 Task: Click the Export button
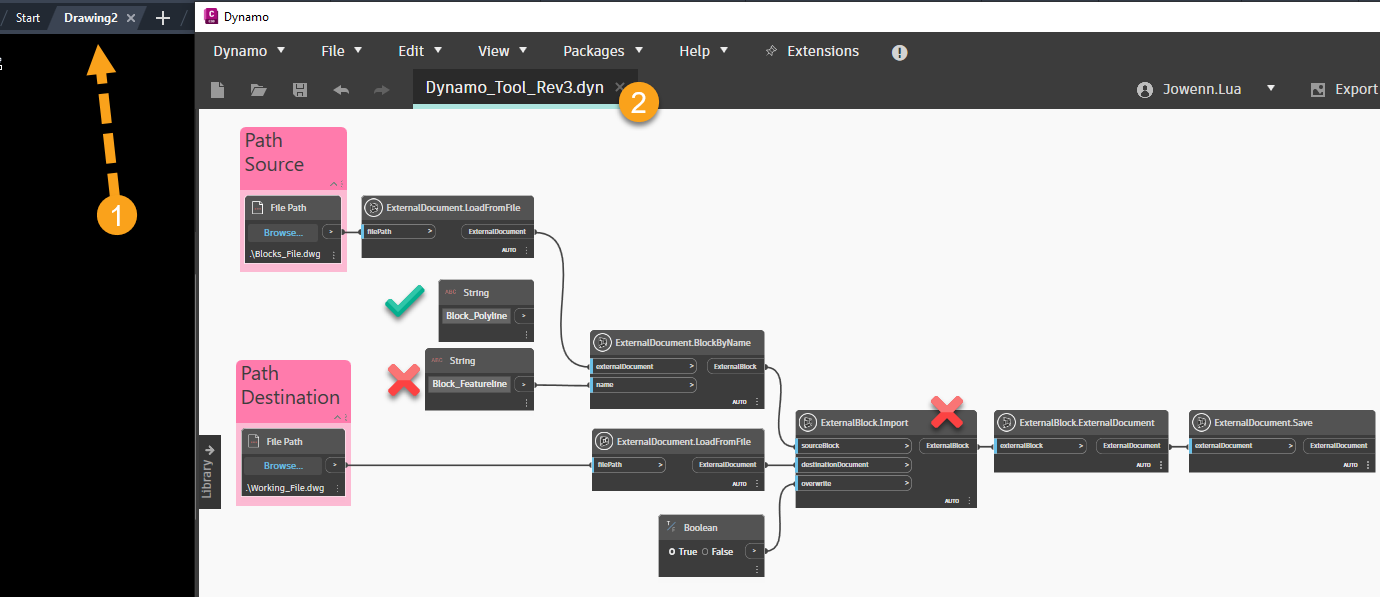click(x=1352, y=89)
